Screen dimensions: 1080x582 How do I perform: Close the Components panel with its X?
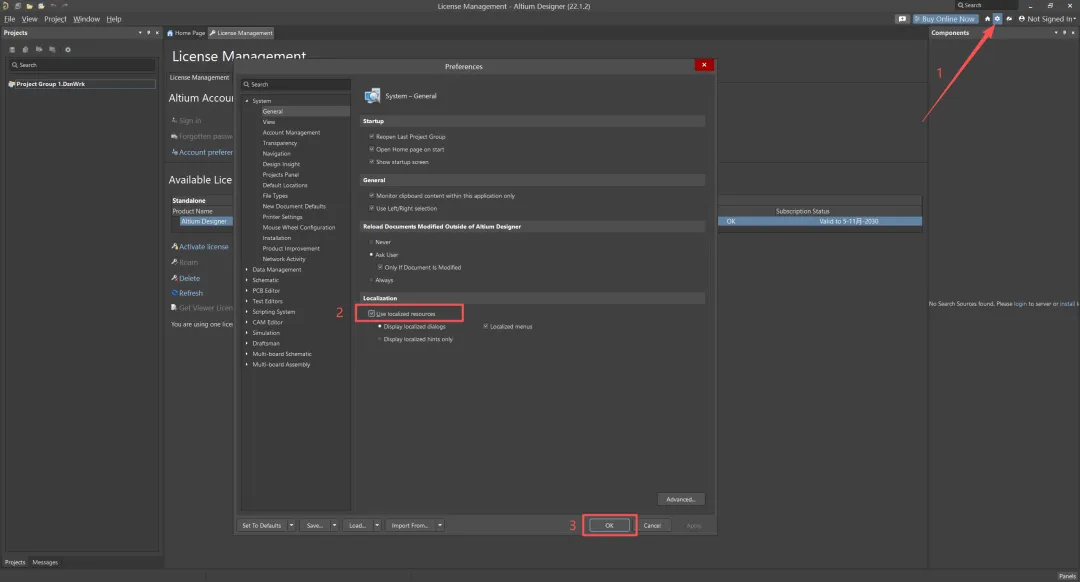1073,32
